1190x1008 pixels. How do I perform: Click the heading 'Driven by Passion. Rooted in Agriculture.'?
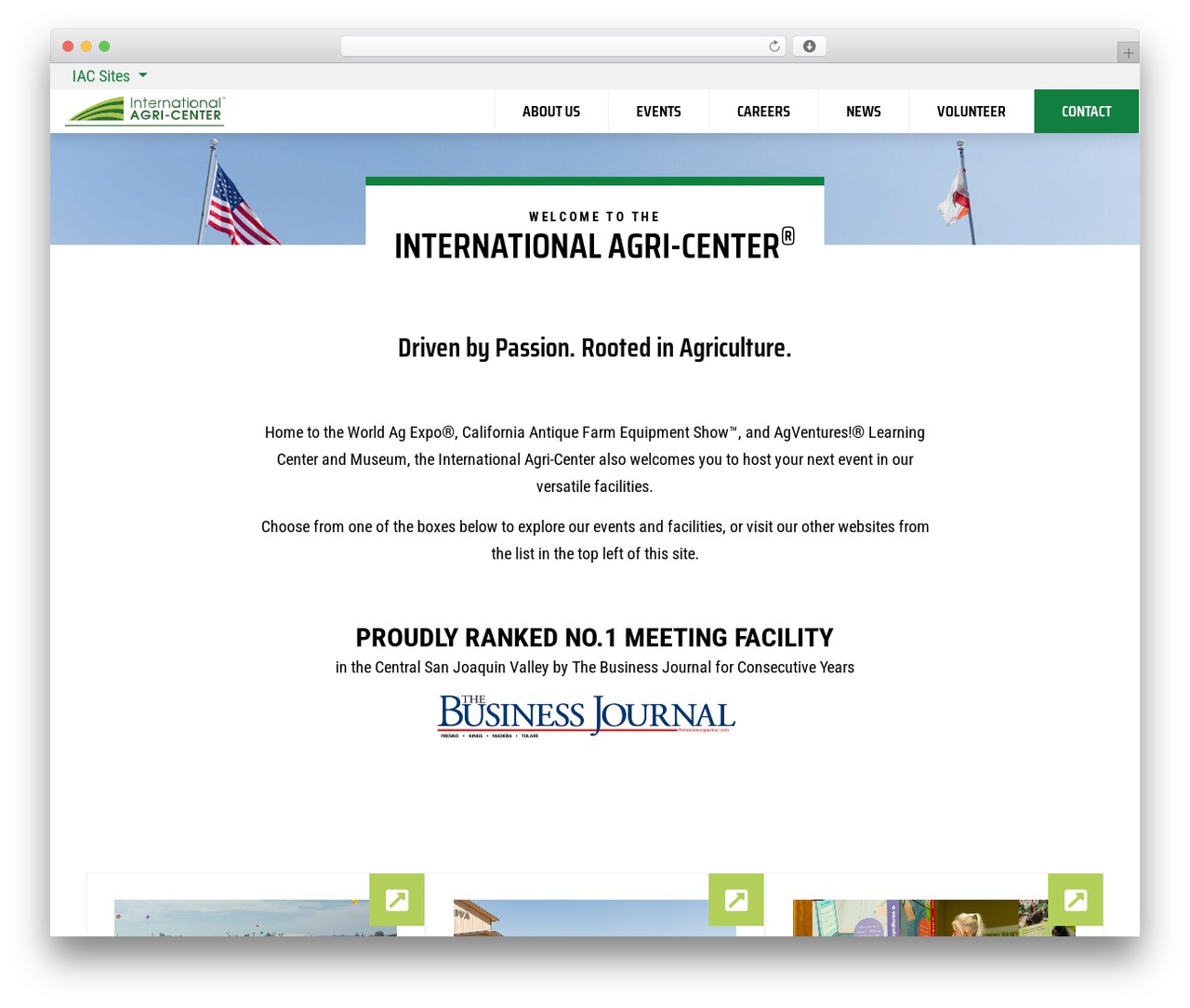pyautogui.click(x=595, y=348)
